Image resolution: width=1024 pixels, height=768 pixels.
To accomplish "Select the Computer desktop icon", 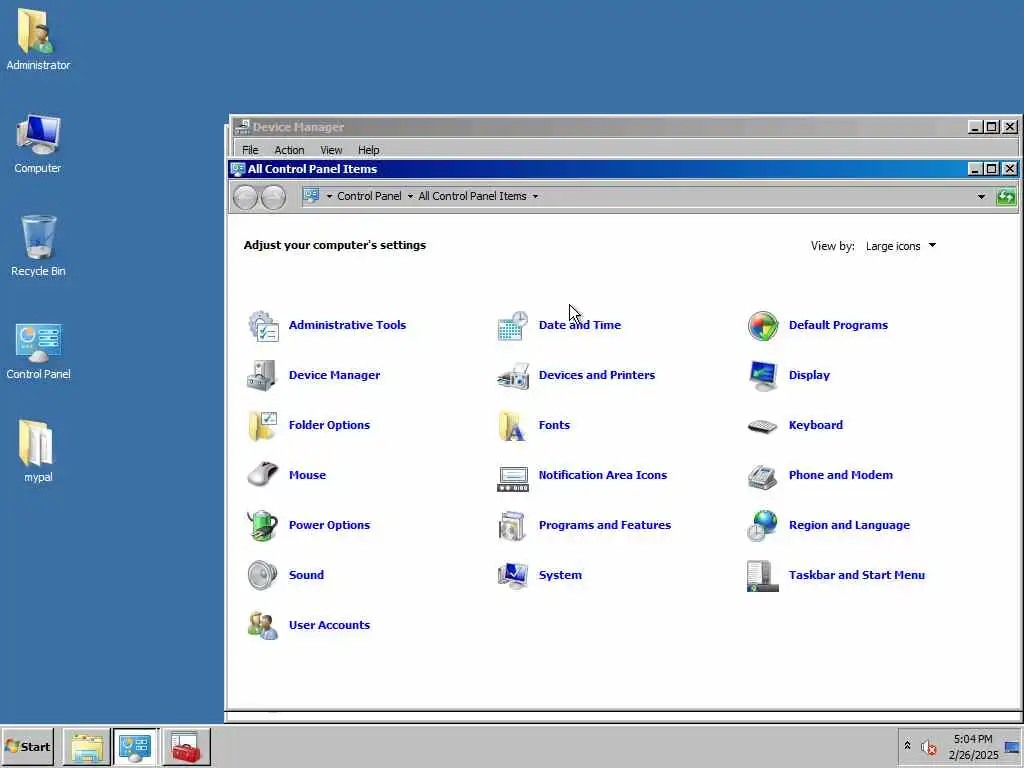I will point(38,144).
